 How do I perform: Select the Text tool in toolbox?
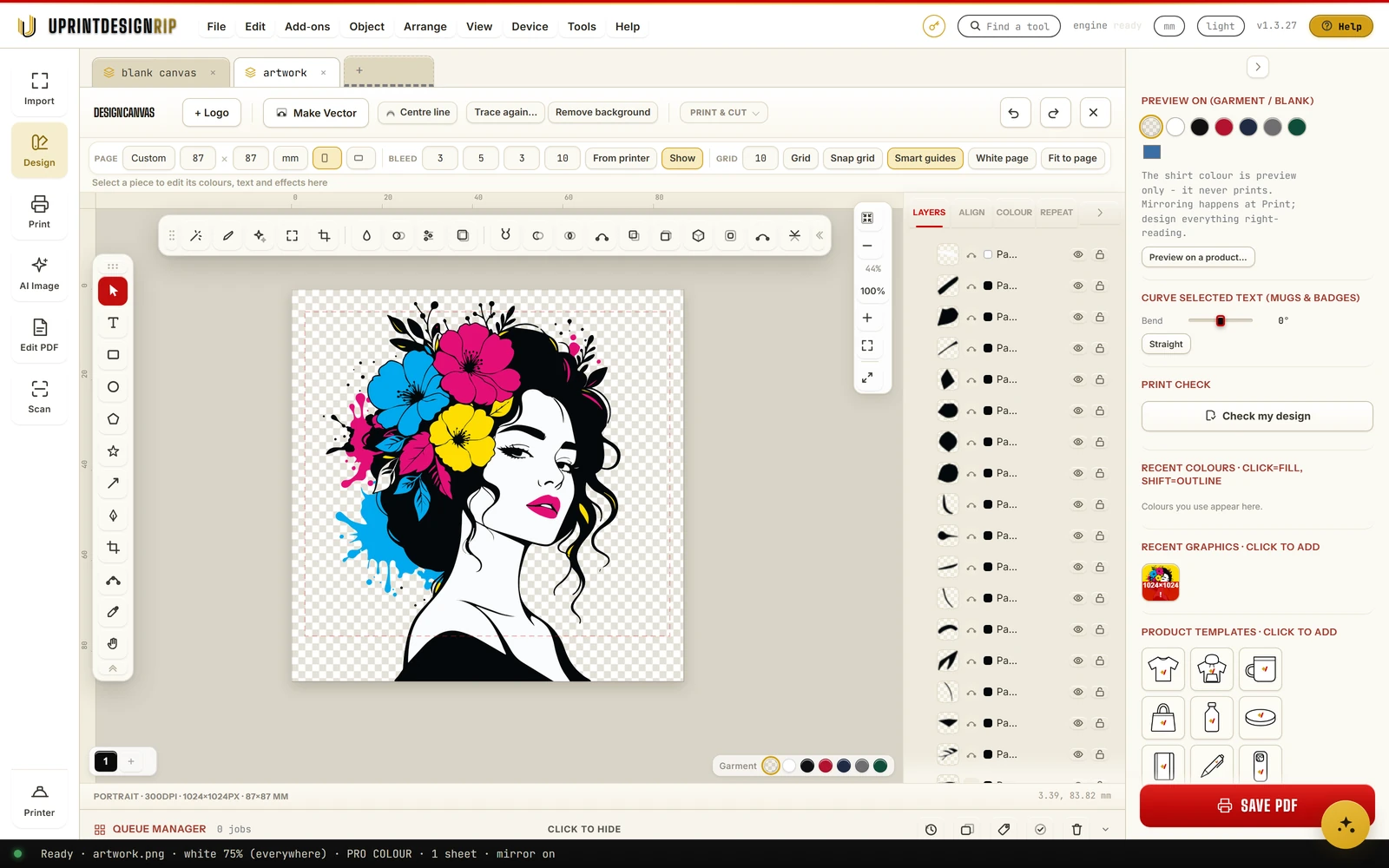pyautogui.click(x=113, y=323)
